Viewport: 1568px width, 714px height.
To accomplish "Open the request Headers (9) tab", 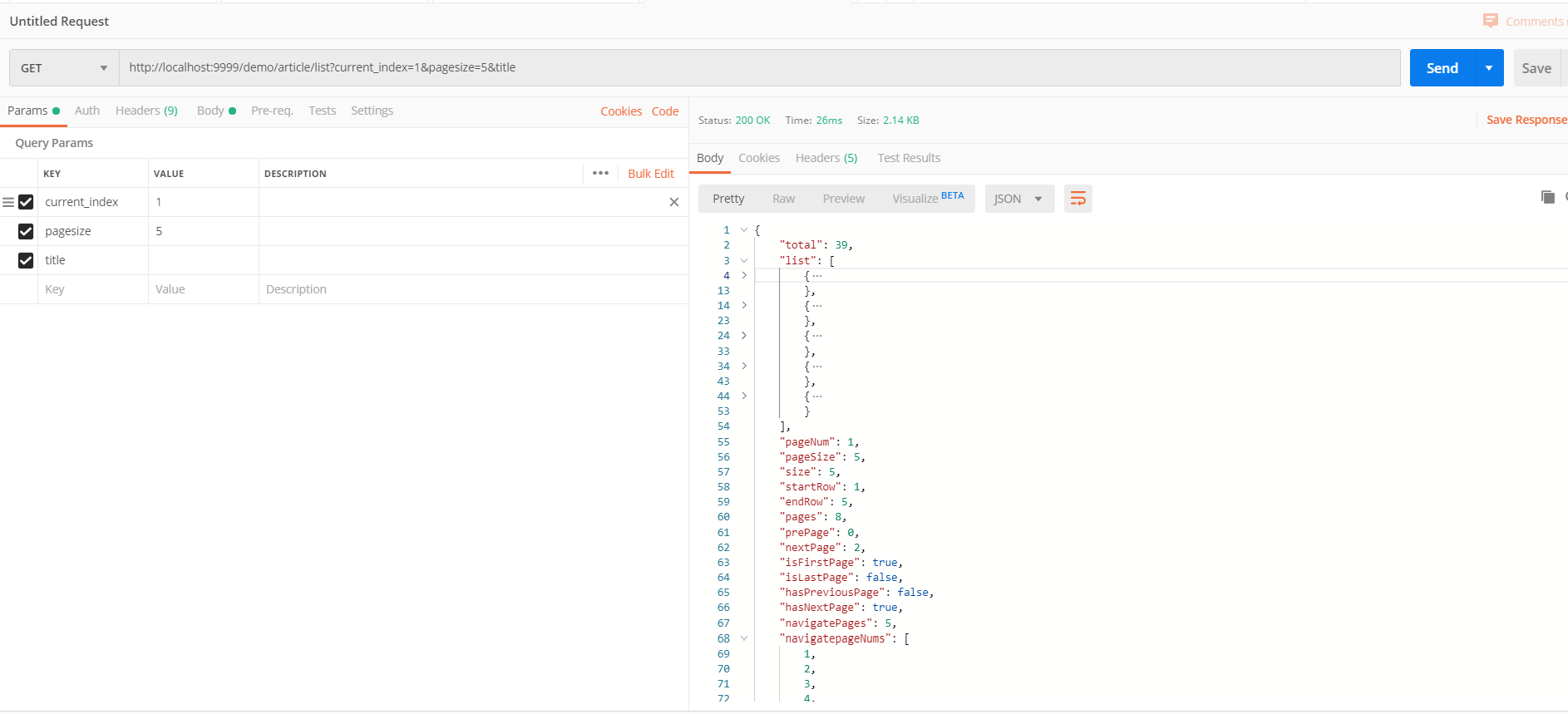I will 146,111.
